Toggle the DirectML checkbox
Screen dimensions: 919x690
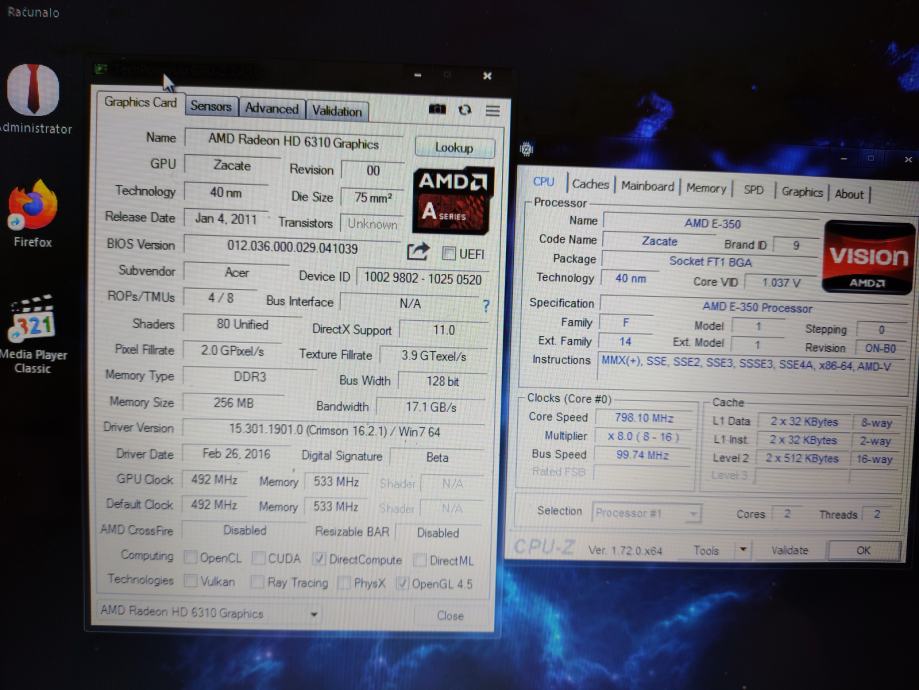point(419,560)
